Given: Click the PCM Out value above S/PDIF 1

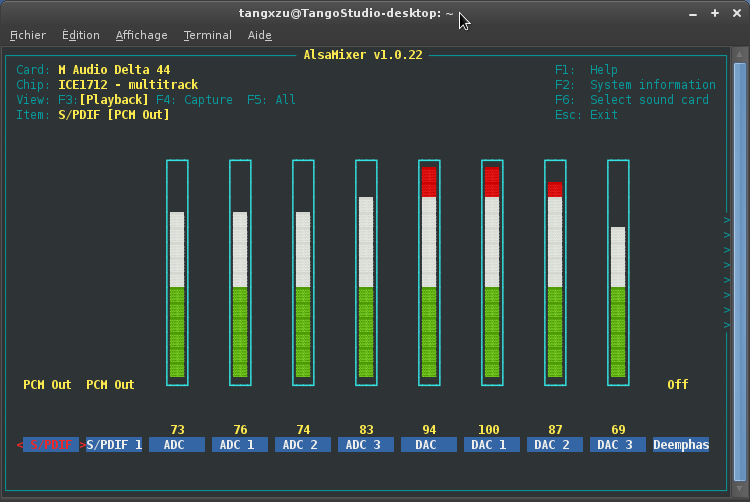Looking at the screenshot, I should [x=110, y=385].
